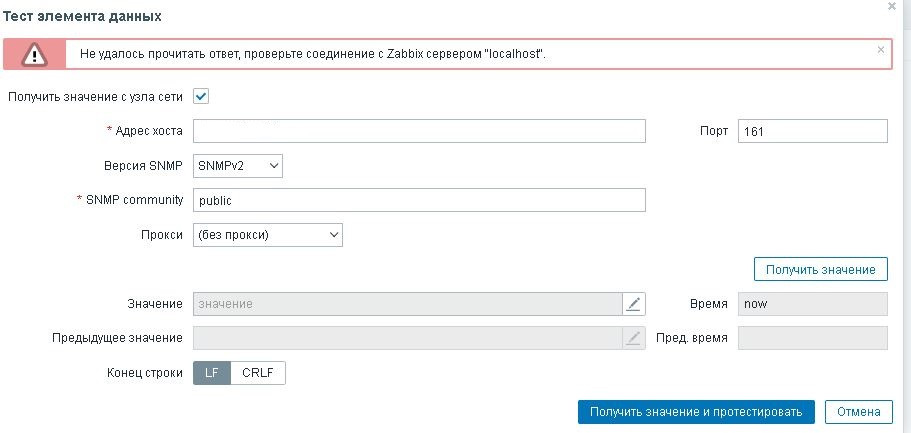The width and height of the screenshot is (911, 433).
Task: Click the Пред. время field
Action: (x=813, y=338)
